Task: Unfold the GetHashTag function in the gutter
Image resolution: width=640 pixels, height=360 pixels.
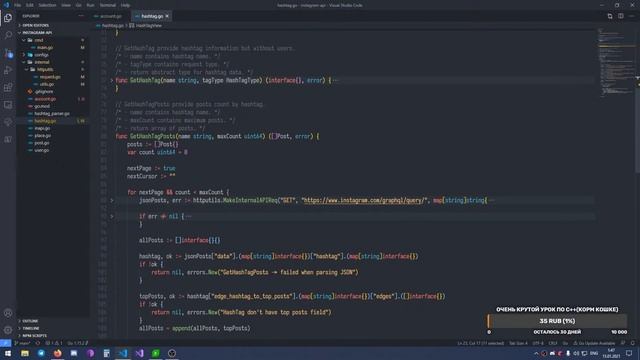Action: click(111, 80)
